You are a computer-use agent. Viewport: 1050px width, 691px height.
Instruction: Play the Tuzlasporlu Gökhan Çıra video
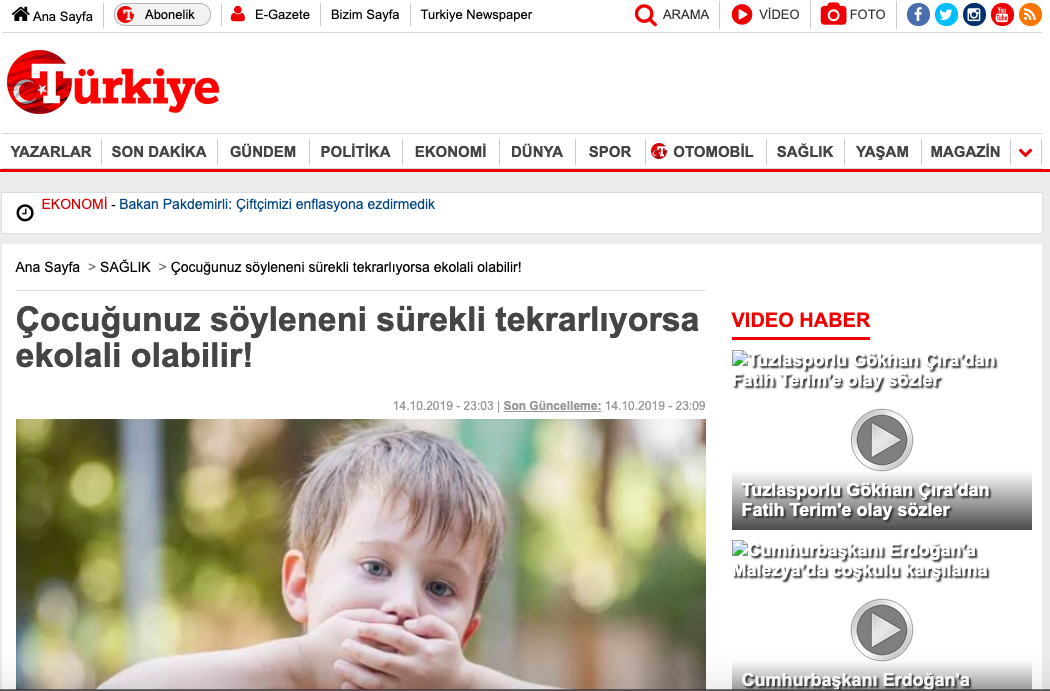pos(881,440)
